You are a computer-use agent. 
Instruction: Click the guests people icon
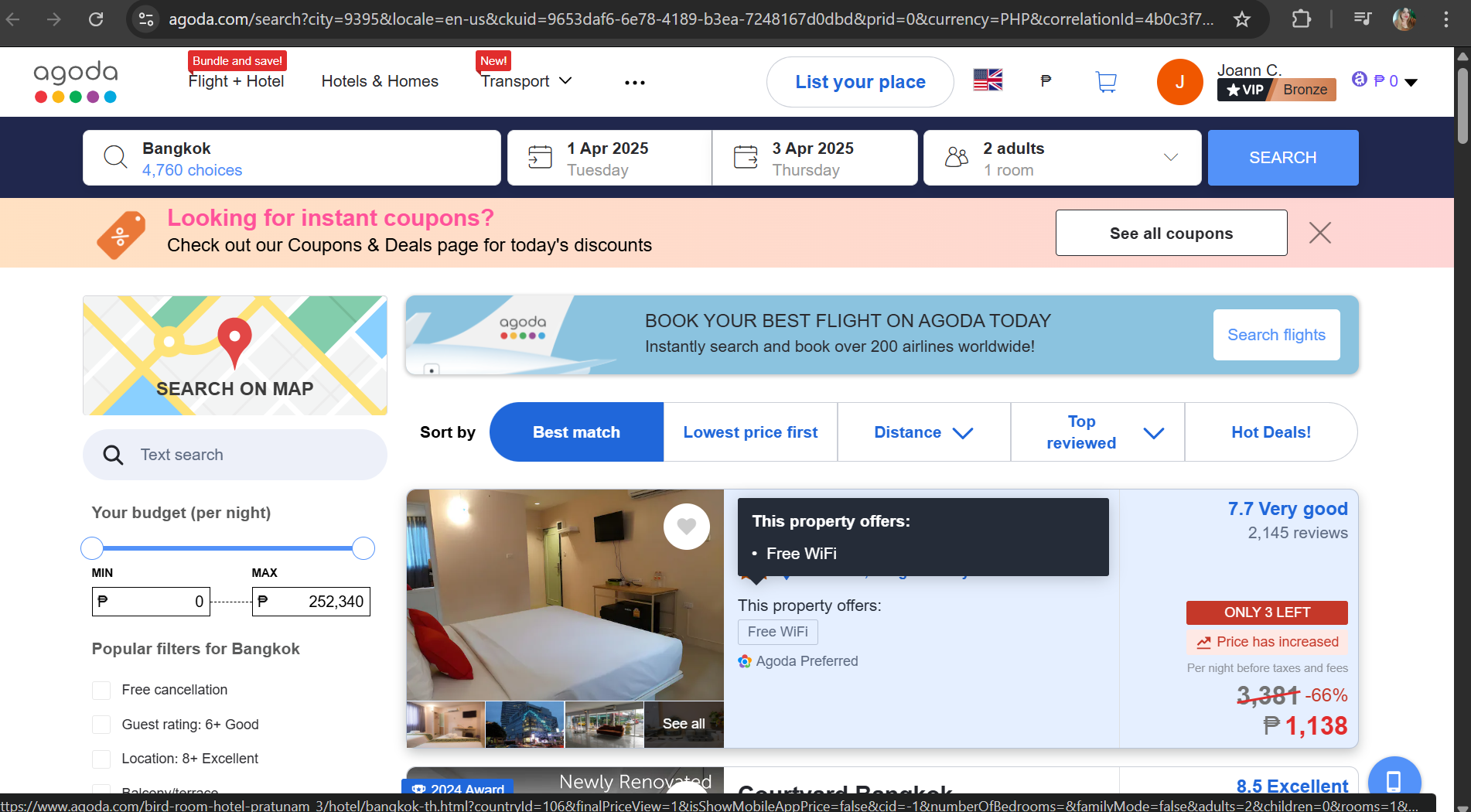pos(957,157)
